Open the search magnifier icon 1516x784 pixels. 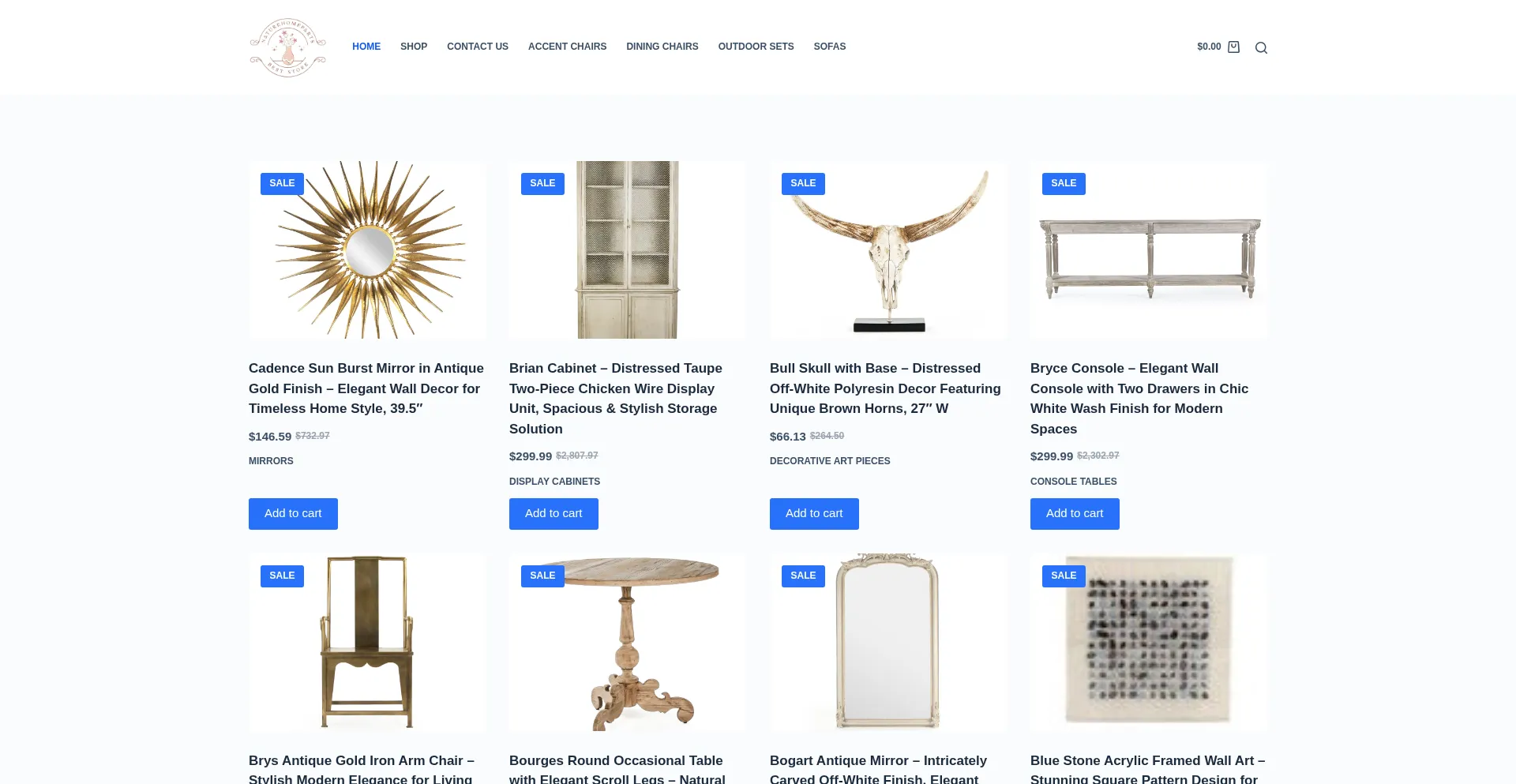(x=1261, y=48)
